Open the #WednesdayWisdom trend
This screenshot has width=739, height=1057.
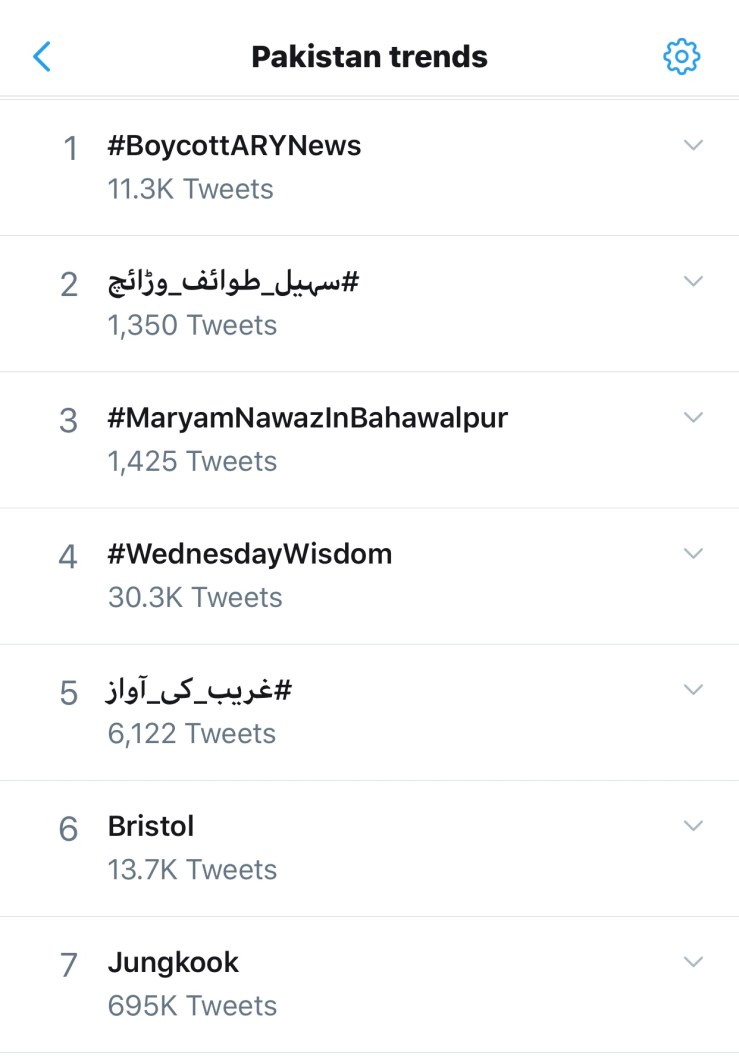click(249, 554)
